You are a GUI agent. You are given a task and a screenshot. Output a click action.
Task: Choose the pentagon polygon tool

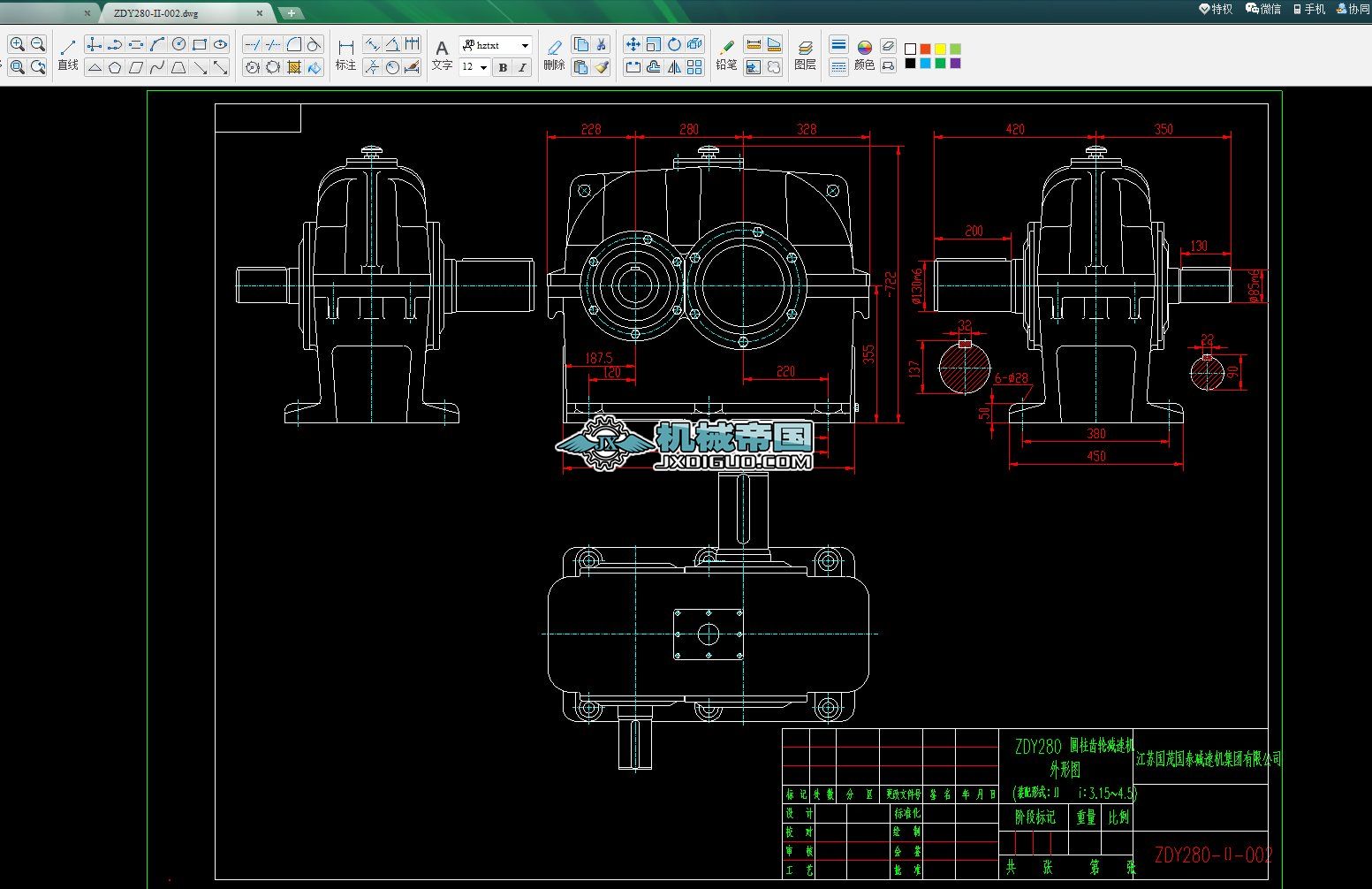coord(115,67)
